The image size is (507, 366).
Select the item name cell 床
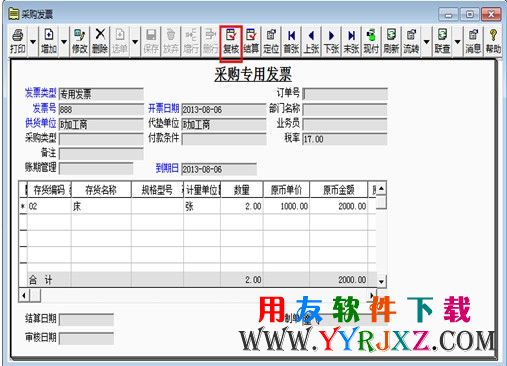pos(101,206)
